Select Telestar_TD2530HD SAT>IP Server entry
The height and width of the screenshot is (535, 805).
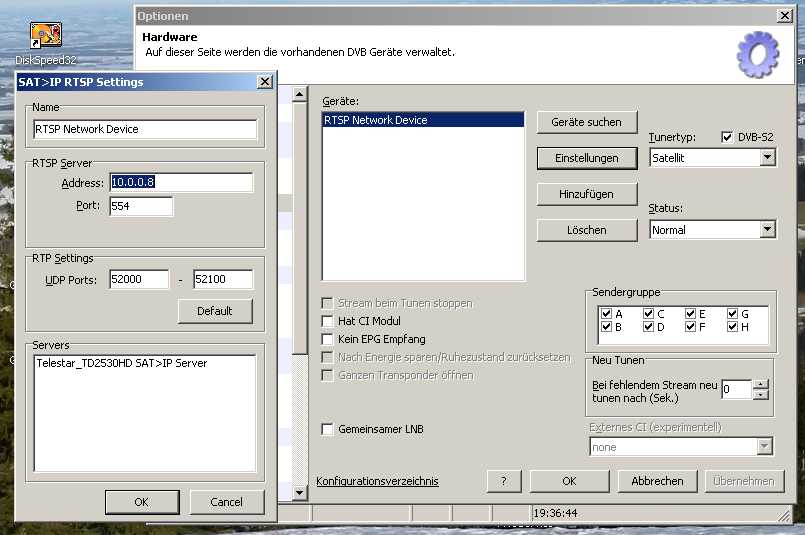pos(121,363)
